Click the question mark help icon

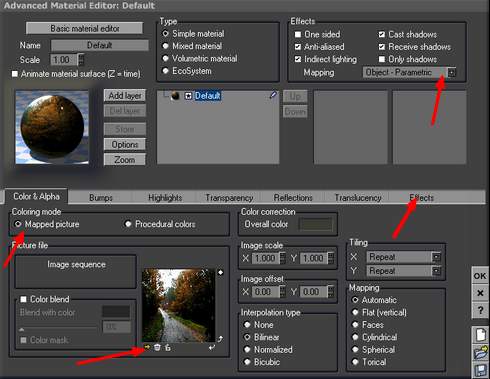tap(480, 310)
